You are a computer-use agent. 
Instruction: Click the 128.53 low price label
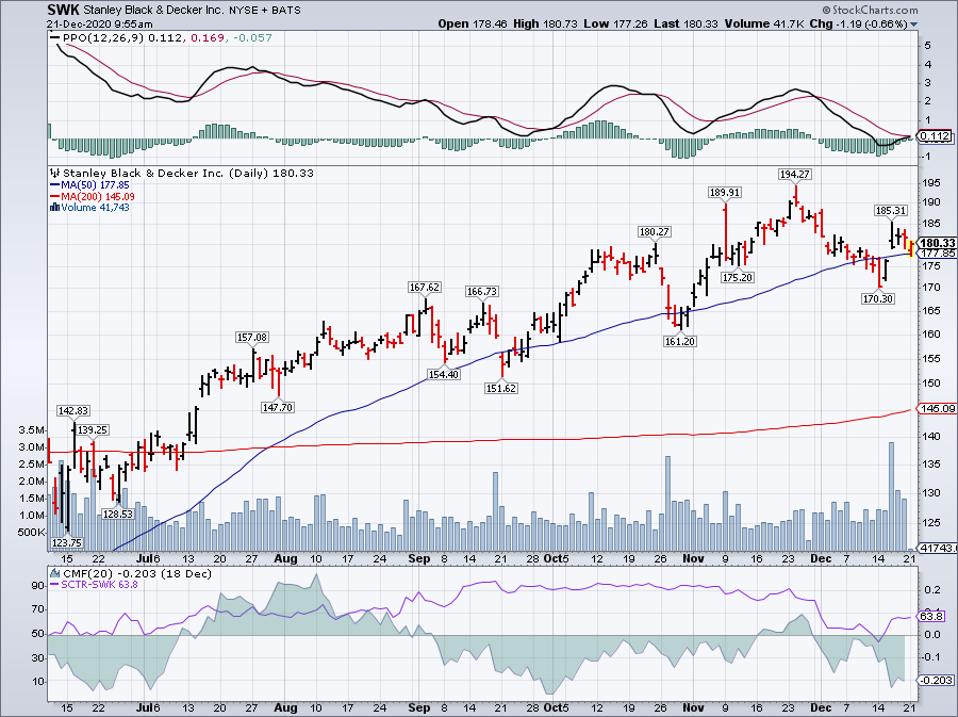[118, 514]
